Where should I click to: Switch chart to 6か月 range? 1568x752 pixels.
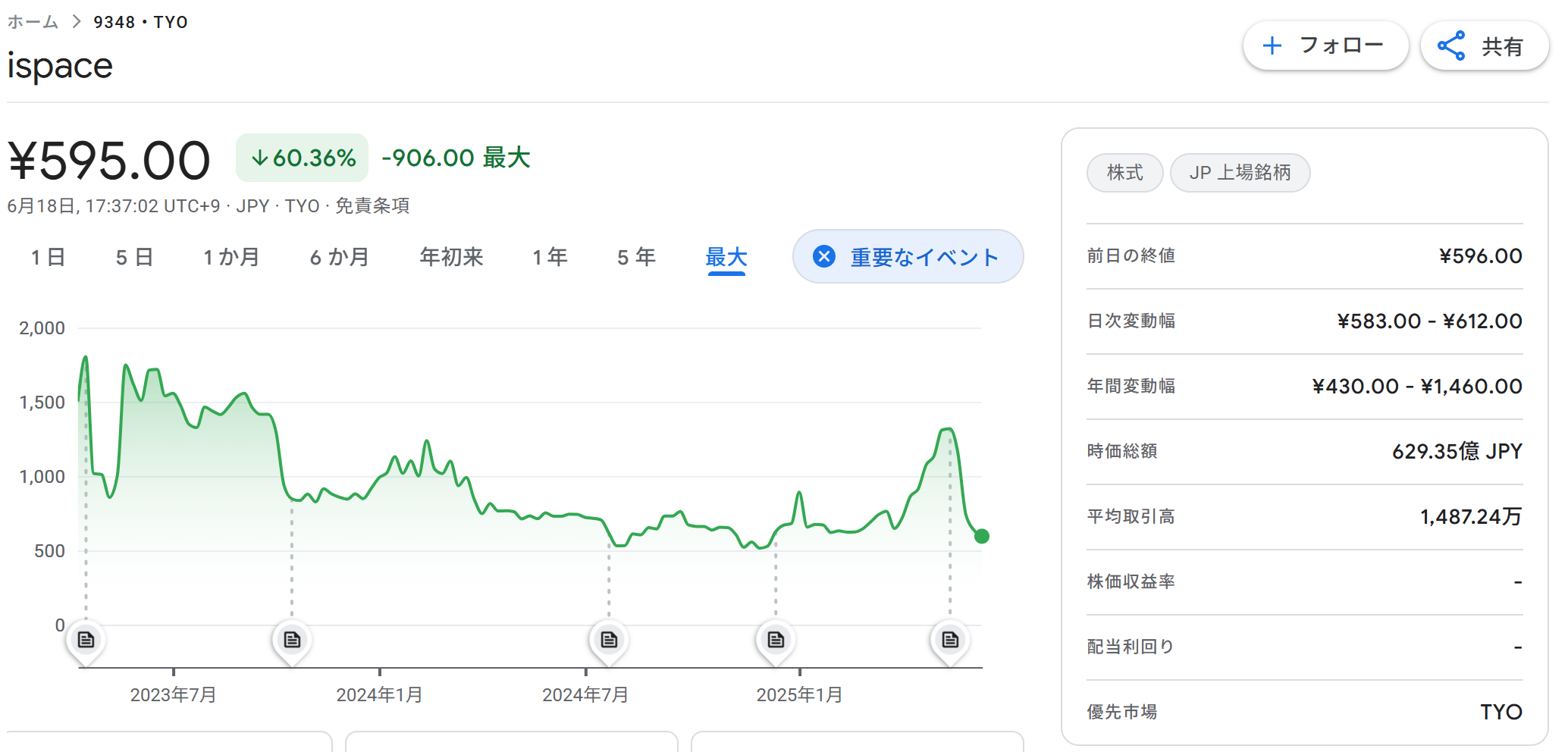(x=339, y=257)
